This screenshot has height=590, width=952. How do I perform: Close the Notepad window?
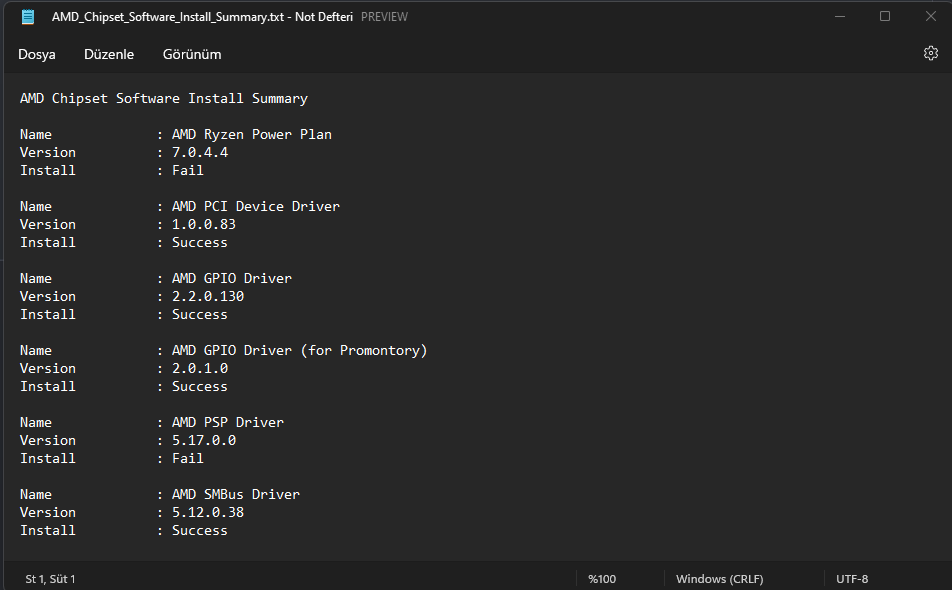929,17
